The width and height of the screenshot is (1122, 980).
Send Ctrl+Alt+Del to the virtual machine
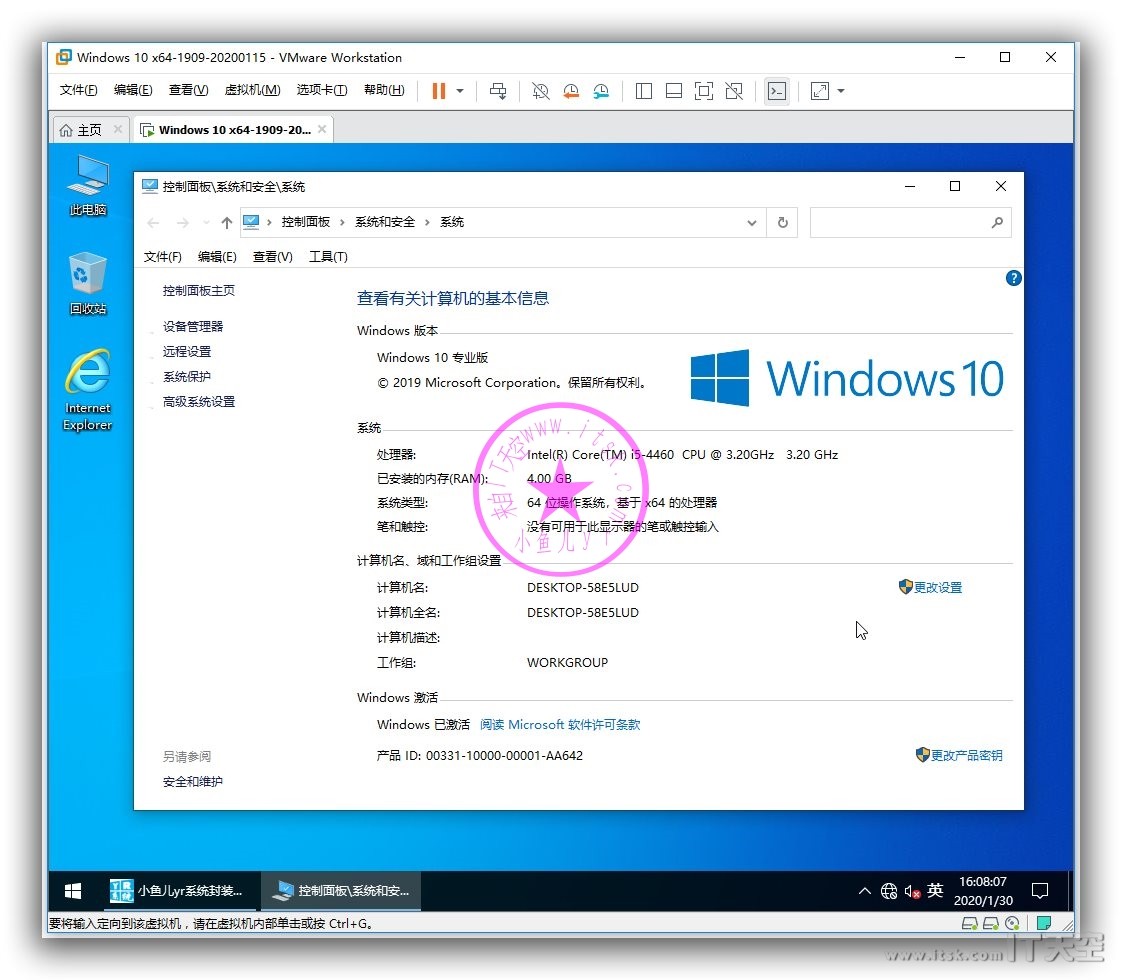point(498,91)
